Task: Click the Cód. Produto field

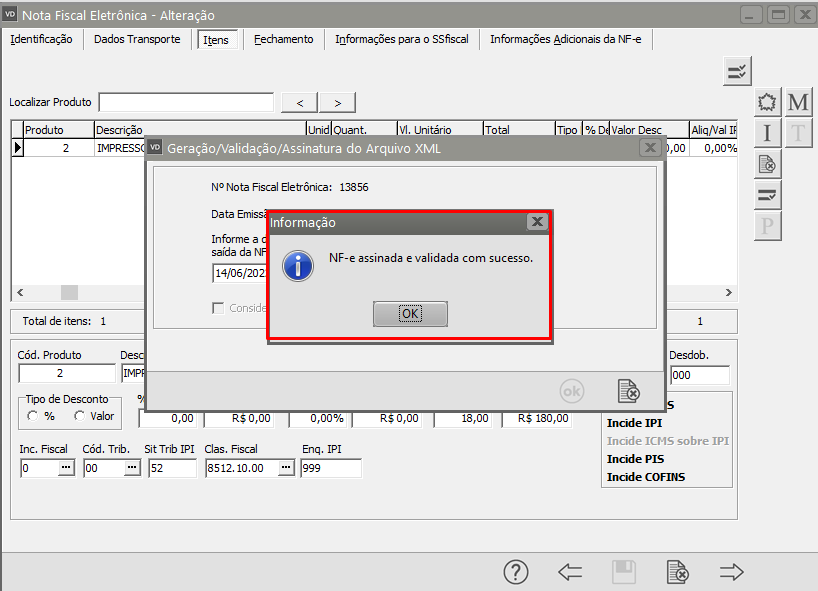Action: [x=67, y=373]
